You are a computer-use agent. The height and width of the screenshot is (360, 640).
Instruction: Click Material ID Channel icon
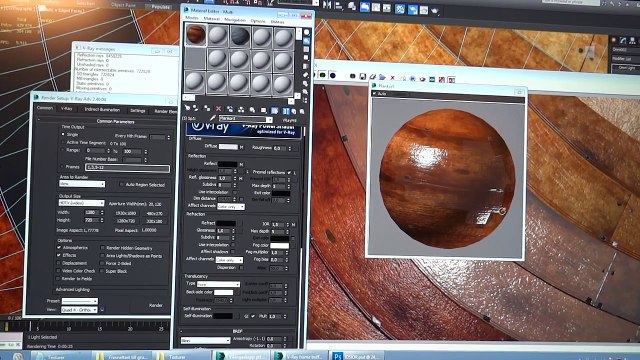[264, 110]
